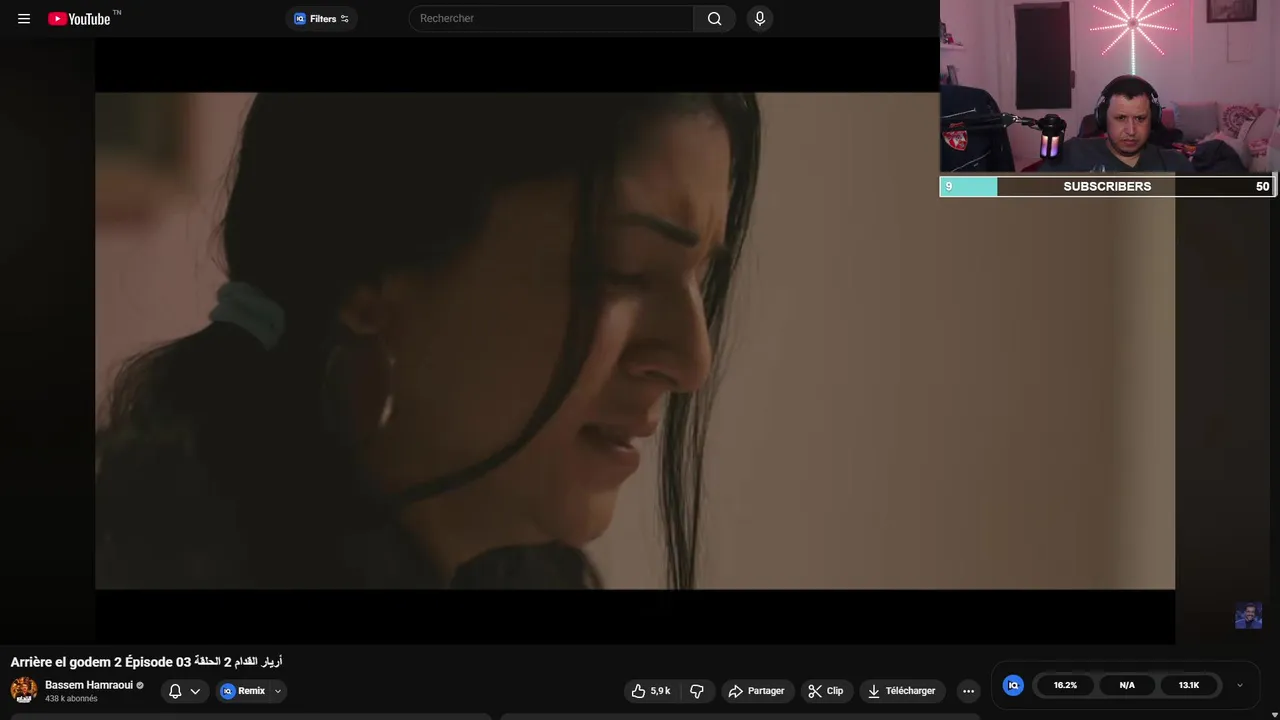Click the verified checkmark badge
This screenshot has width=1280, height=720.
pyautogui.click(x=140, y=686)
